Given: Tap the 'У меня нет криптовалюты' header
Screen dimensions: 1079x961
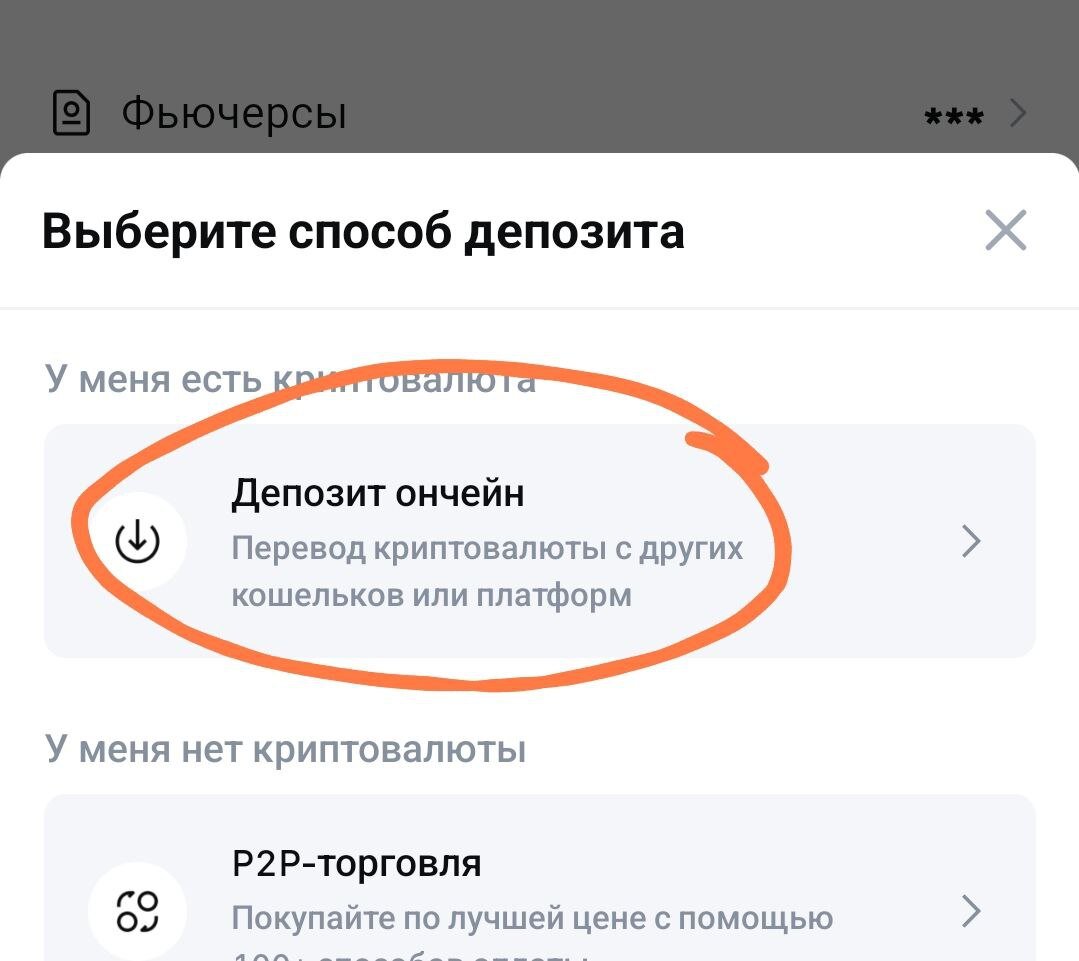Looking at the screenshot, I should pos(286,749).
